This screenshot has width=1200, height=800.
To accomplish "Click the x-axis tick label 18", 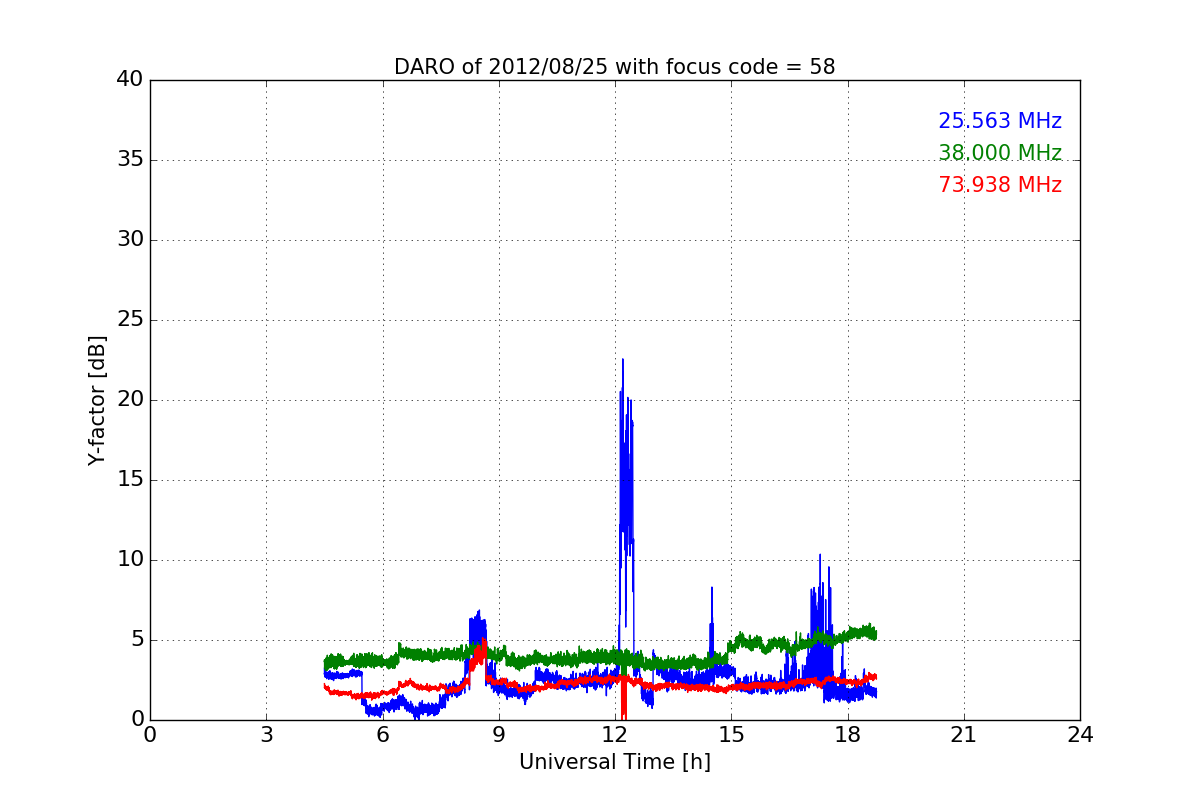I will tap(848, 735).
